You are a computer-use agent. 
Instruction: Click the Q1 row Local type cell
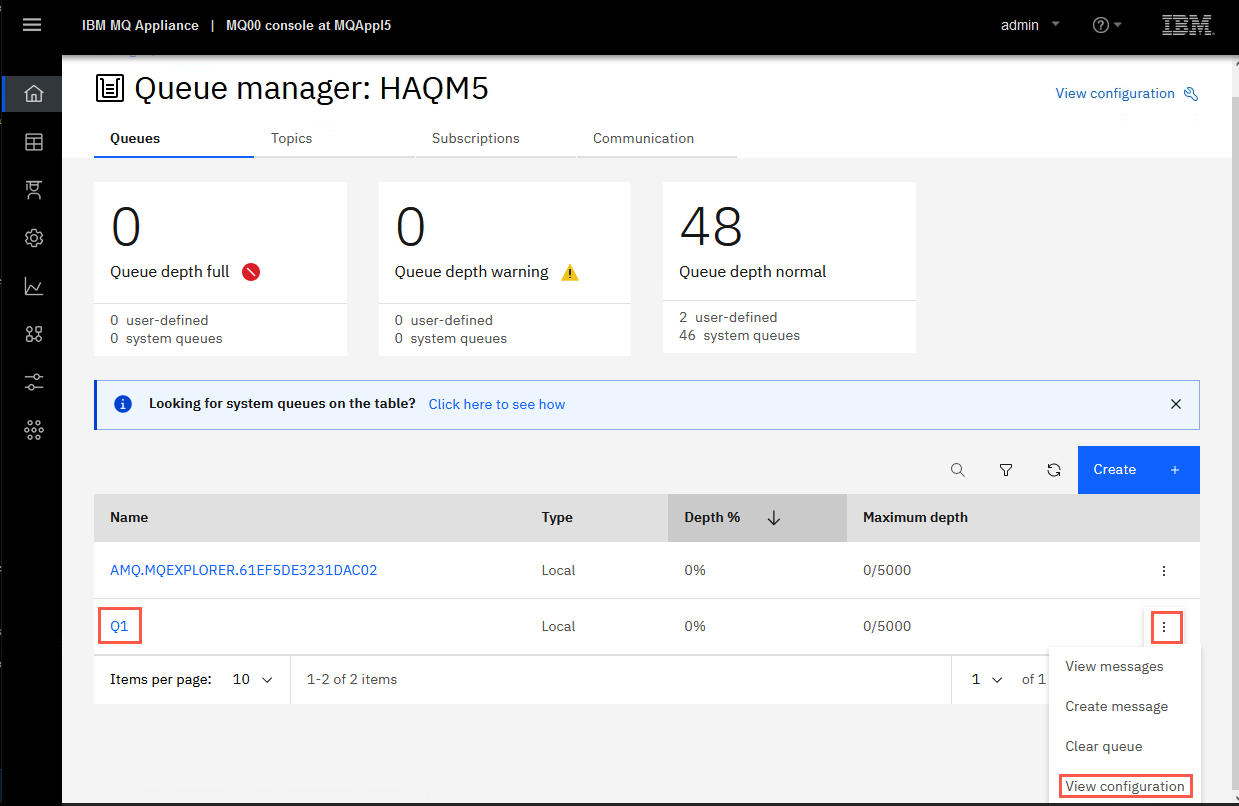558,626
